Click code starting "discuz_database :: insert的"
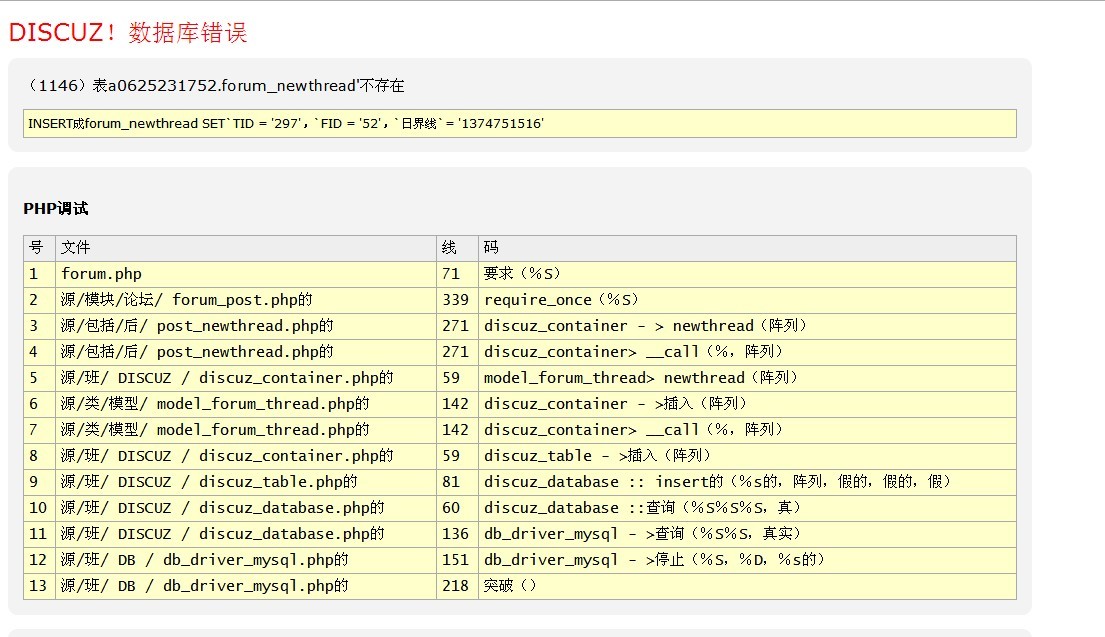The width and height of the screenshot is (1105, 637). (717, 482)
